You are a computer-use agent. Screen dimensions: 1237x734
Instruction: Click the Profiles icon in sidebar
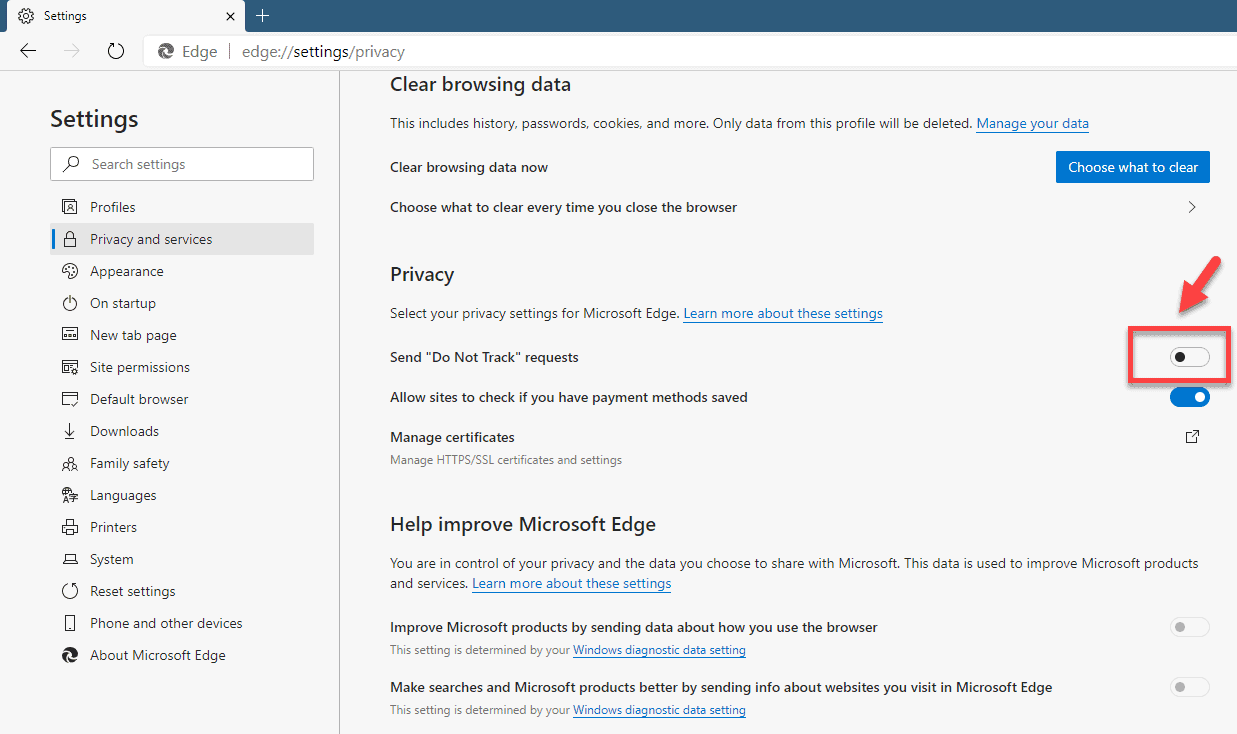[70, 207]
